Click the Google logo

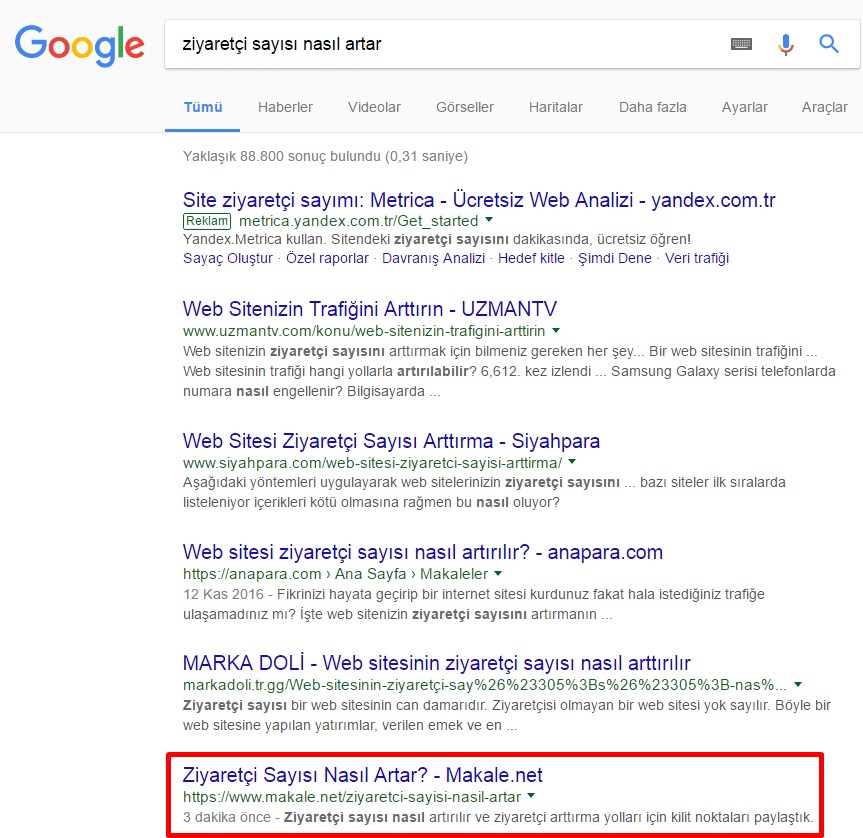point(80,46)
